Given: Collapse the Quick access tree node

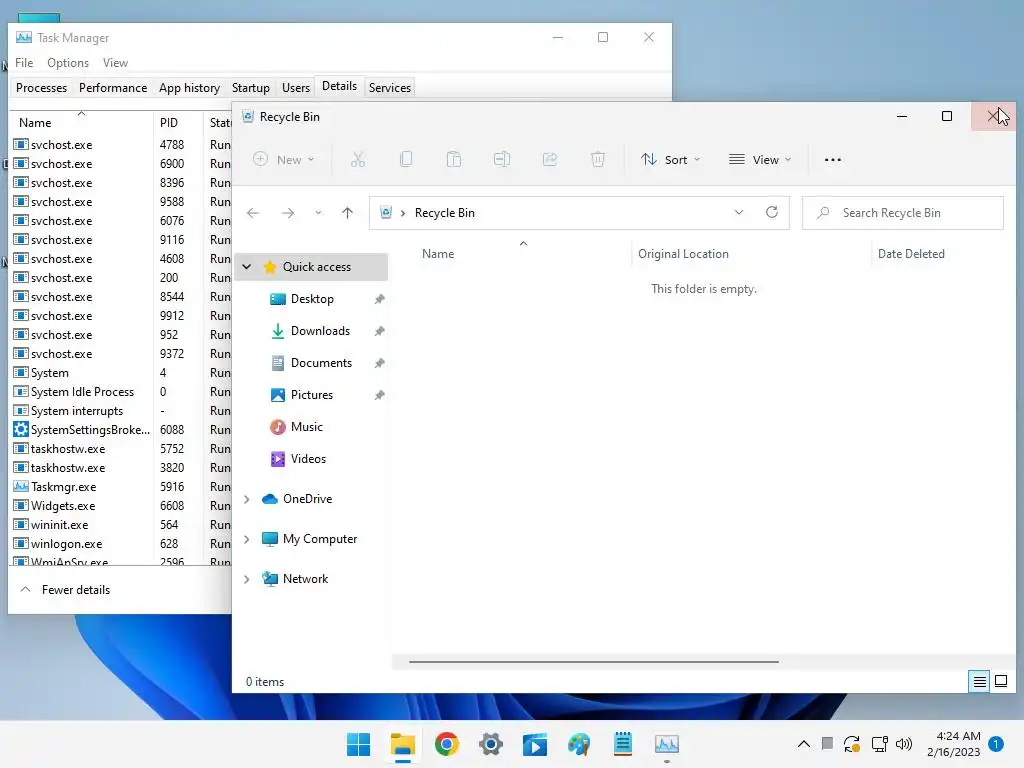Looking at the screenshot, I should (x=247, y=266).
